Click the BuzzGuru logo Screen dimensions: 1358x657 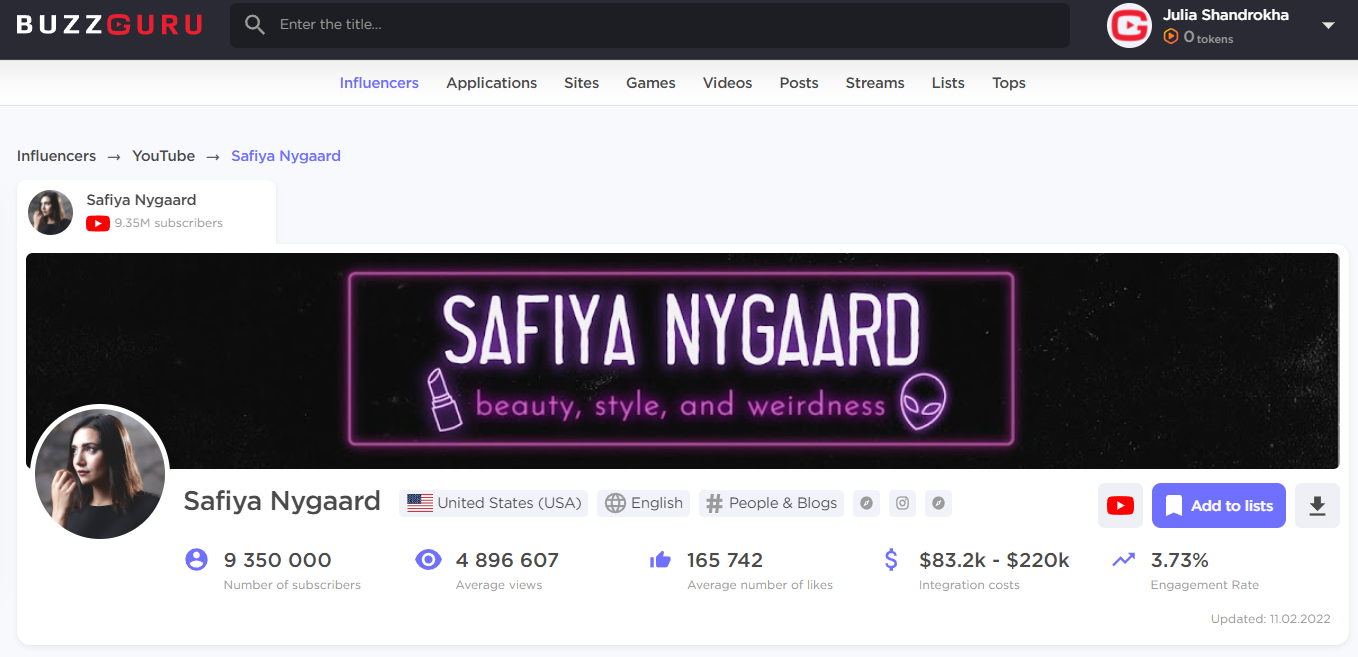coord(109,25)
